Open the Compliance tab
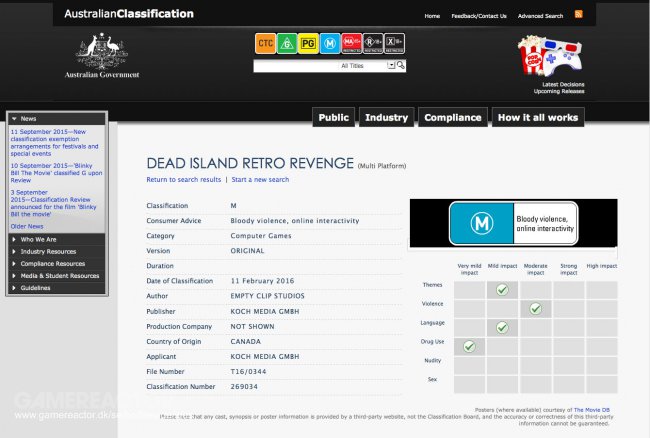Screen dimensions: 650x438 (x=453, y=118)
